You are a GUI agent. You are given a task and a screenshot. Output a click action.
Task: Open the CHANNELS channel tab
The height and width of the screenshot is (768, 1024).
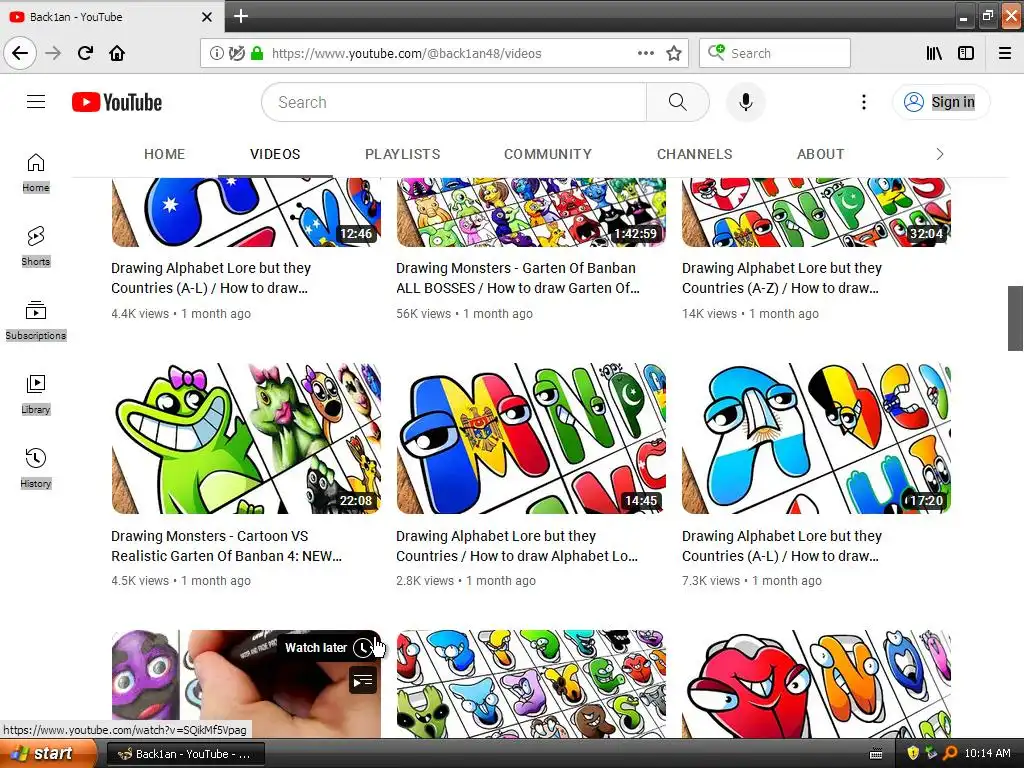click(x=695, y=154)
